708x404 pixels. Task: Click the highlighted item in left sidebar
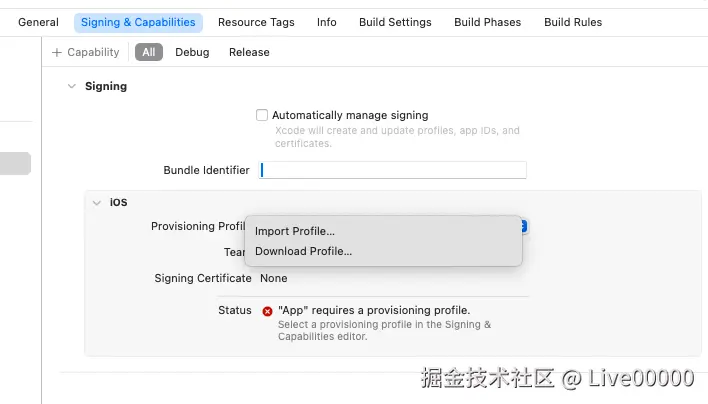coord(15,163)
